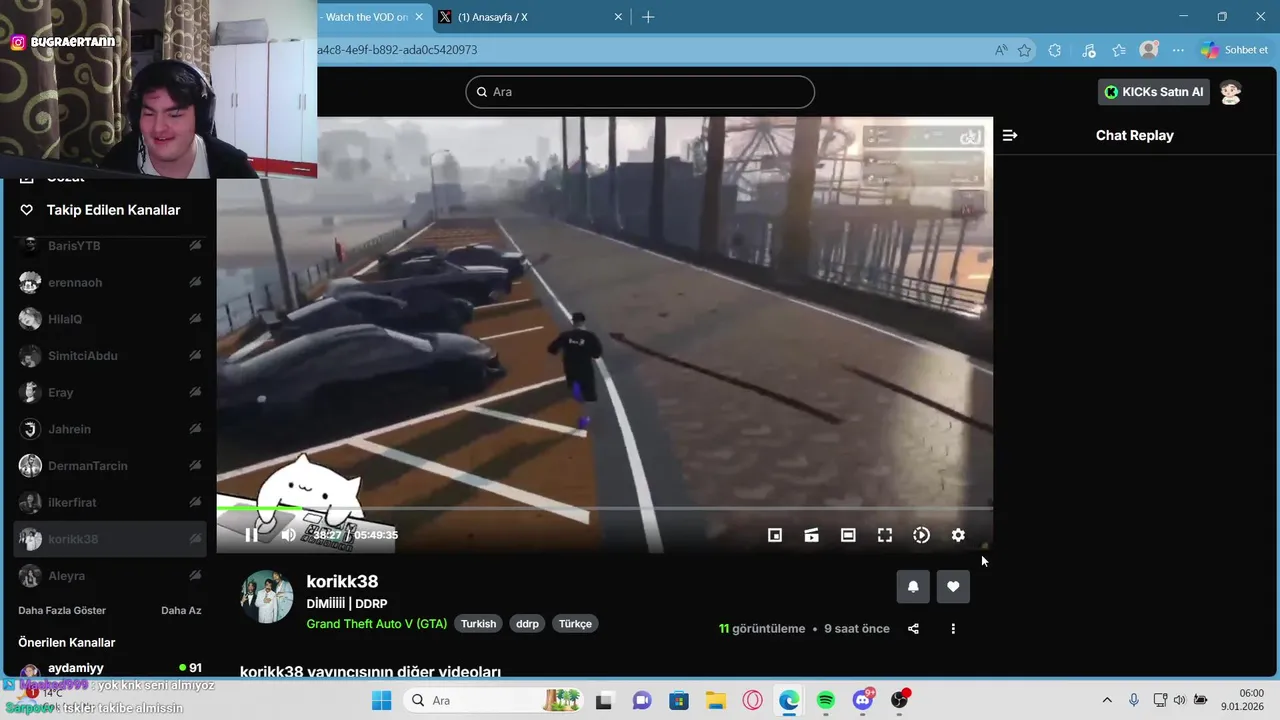Open browser extensions icon

tap(1055, 50)
